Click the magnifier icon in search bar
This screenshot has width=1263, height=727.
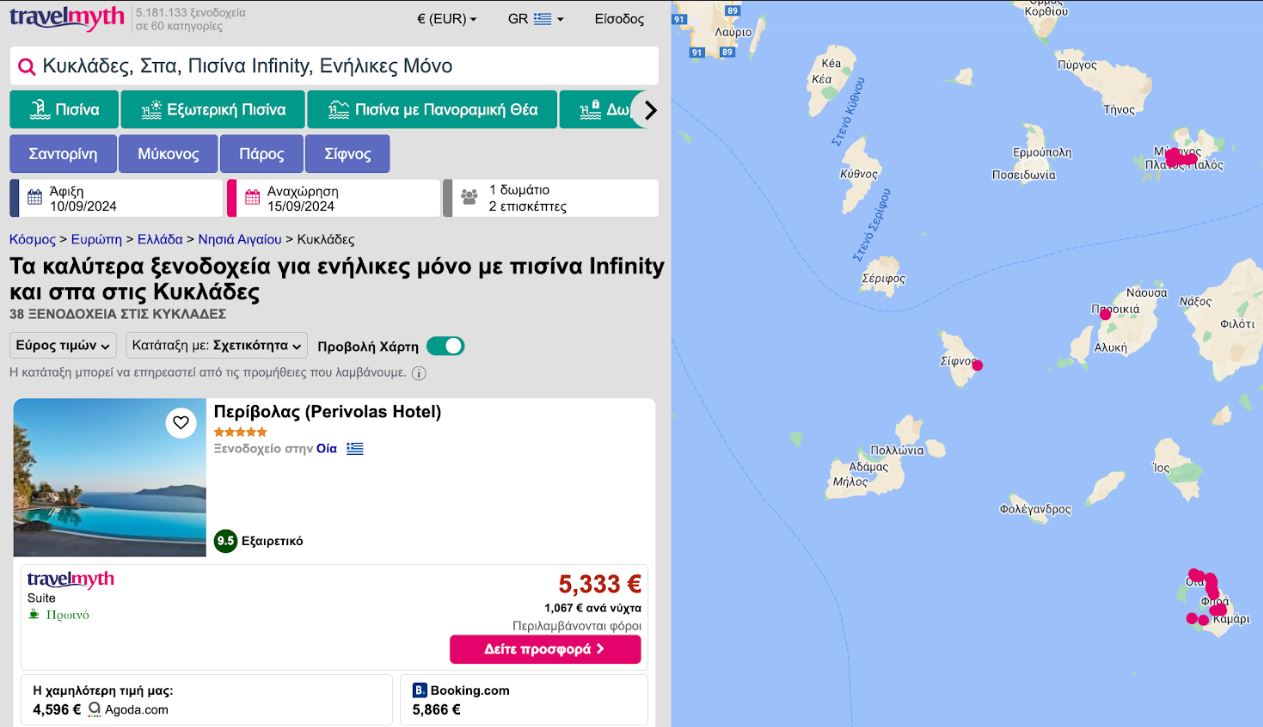27,67
